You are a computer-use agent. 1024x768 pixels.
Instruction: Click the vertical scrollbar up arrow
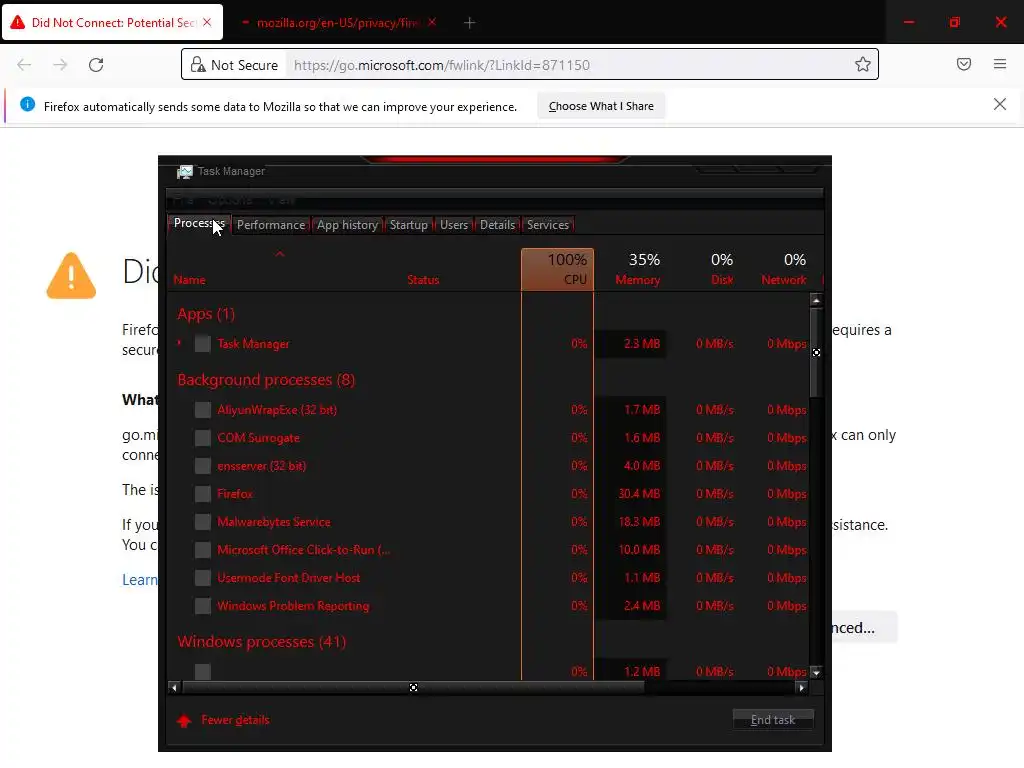point(816,300)
